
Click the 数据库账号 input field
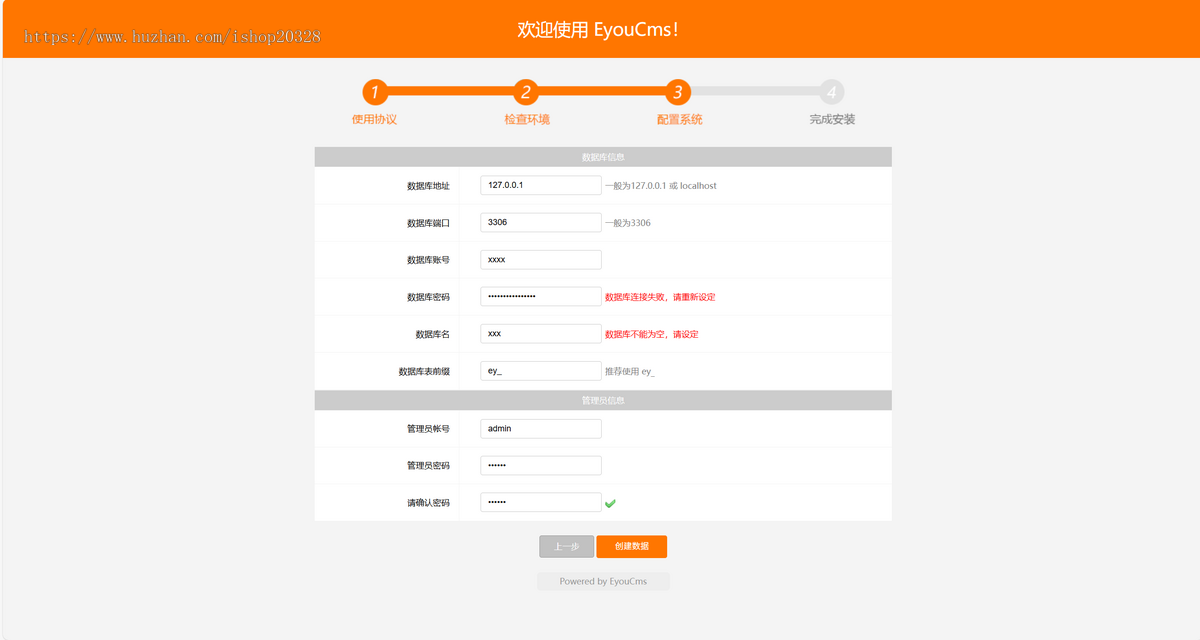pyautogui.click(x=541, y=259)
